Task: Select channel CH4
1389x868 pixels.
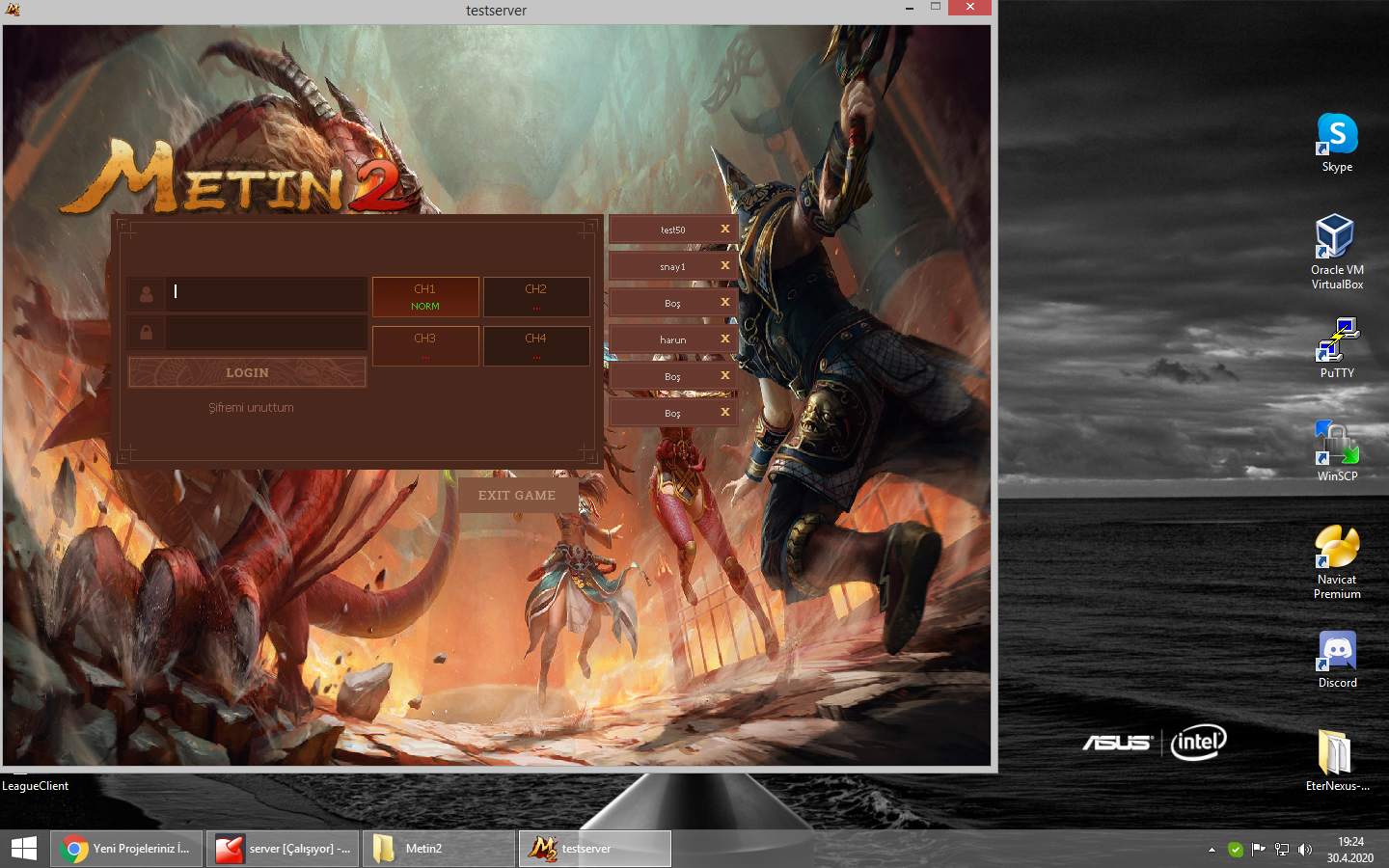Action: coord(536,346)
